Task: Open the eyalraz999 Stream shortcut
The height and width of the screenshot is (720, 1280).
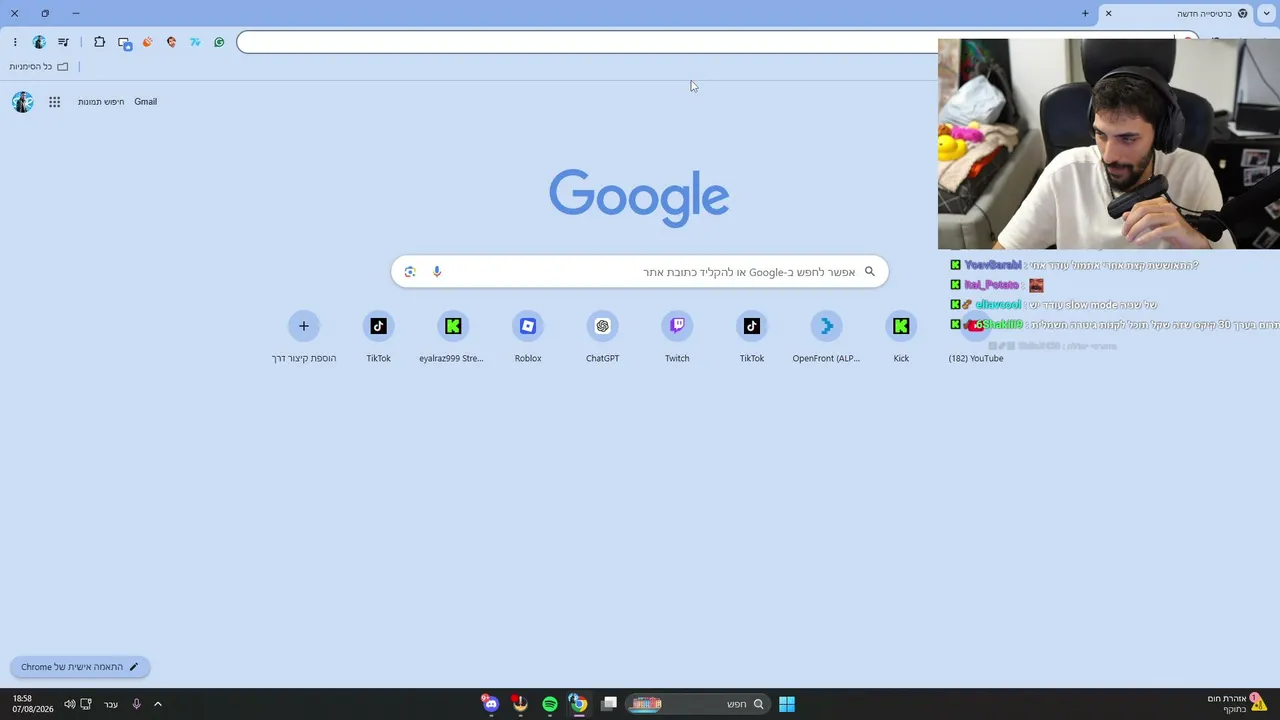Action: 453,336
